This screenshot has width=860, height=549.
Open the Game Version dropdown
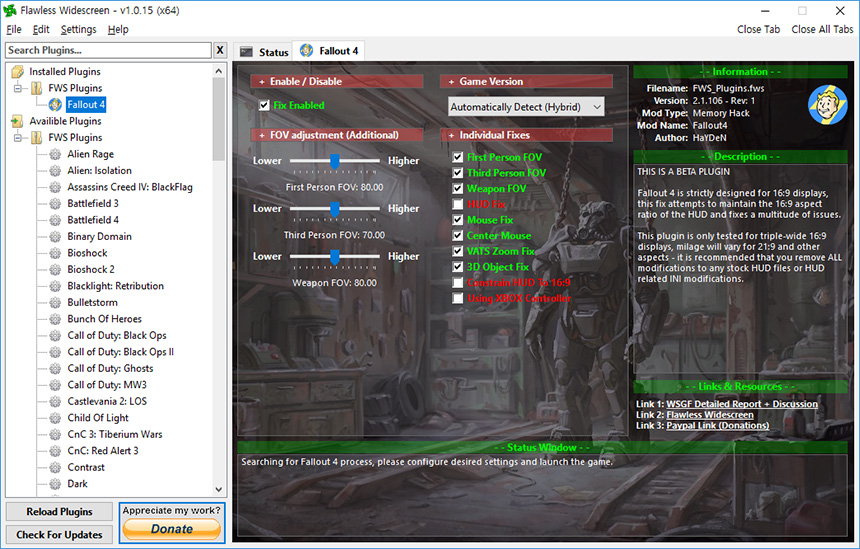(526, 107)
